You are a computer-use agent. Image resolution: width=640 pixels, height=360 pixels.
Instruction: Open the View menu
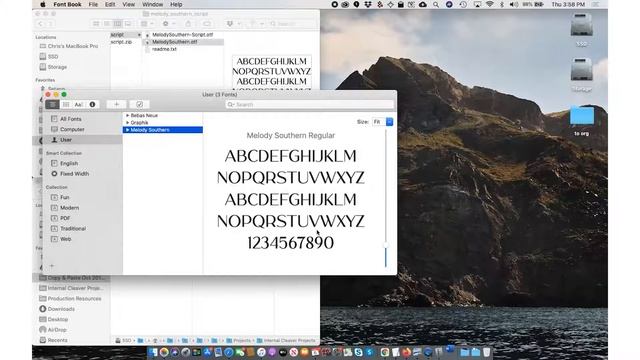pos(129,4)
